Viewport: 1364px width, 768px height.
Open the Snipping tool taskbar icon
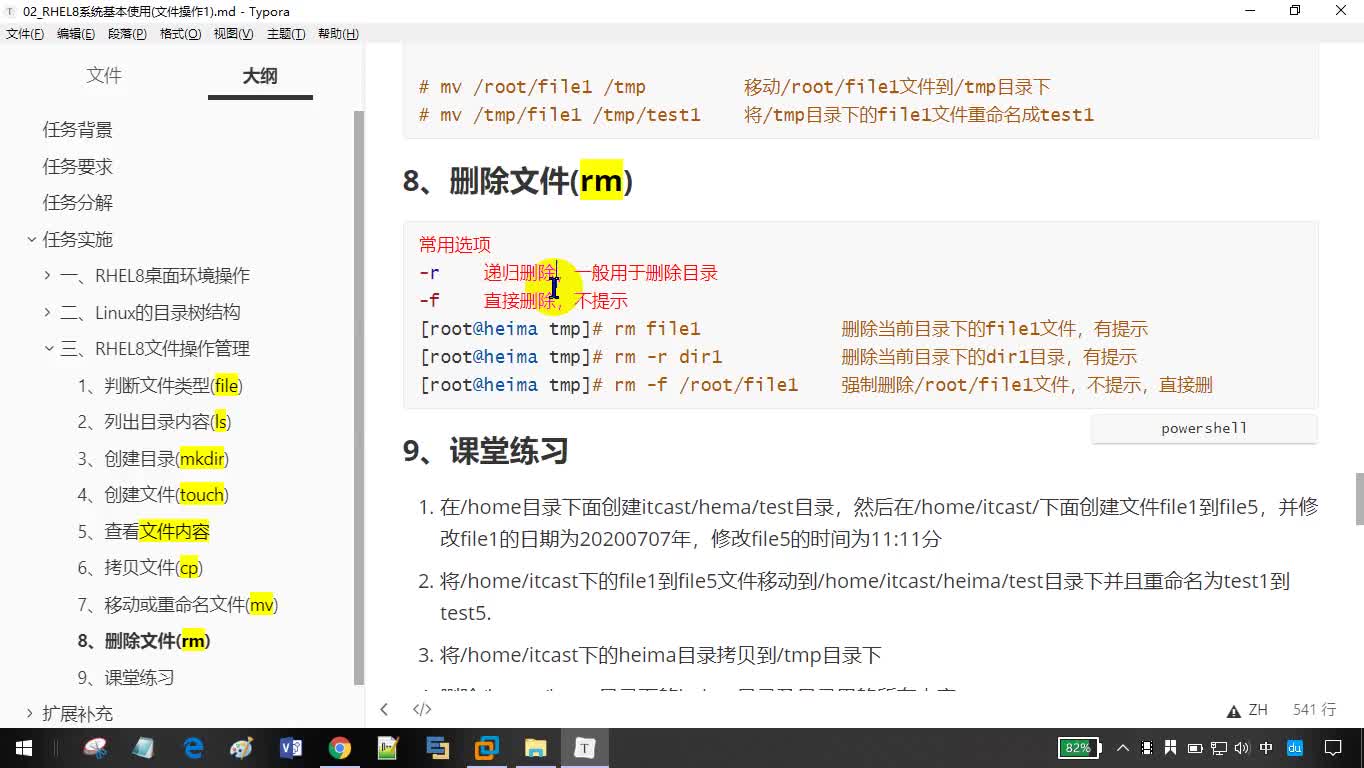tap(95, 748)
